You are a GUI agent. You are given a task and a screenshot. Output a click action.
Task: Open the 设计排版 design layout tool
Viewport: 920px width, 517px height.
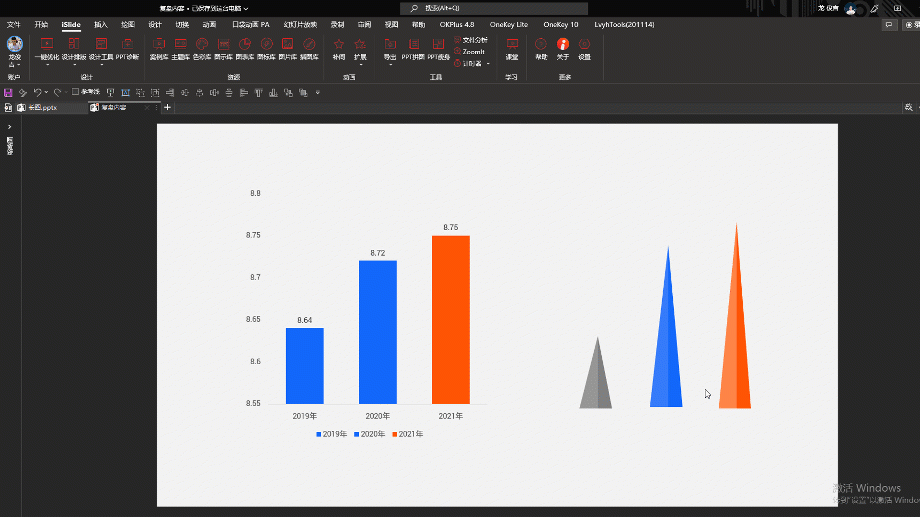pos(74,49)
